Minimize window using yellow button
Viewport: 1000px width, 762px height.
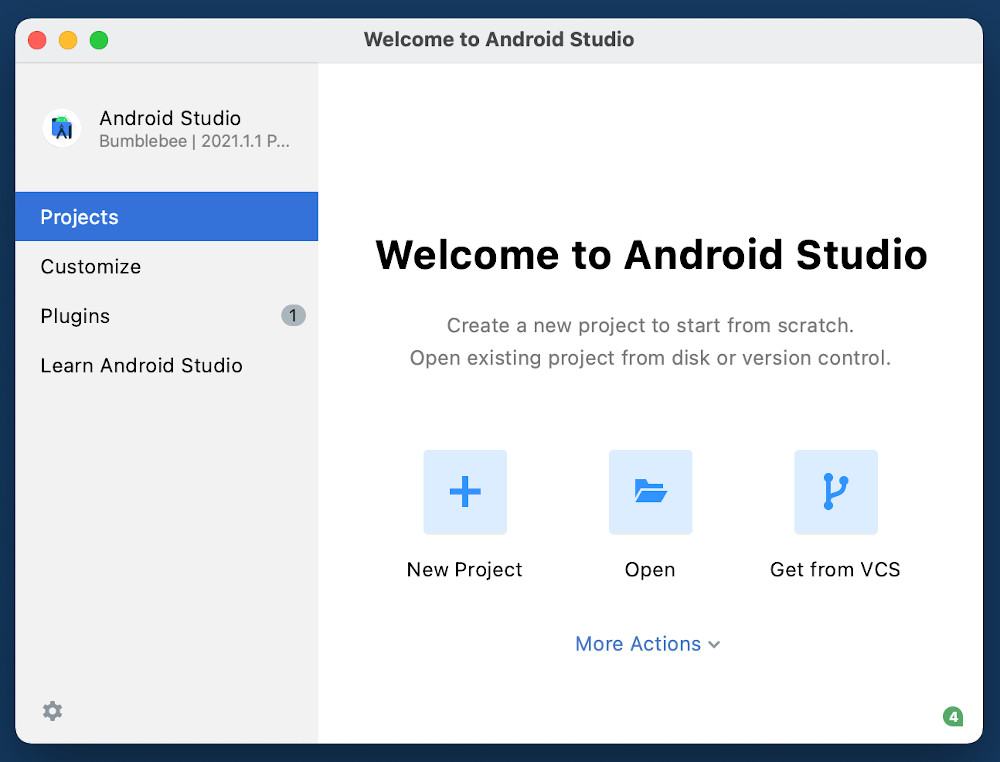[68, 40]
